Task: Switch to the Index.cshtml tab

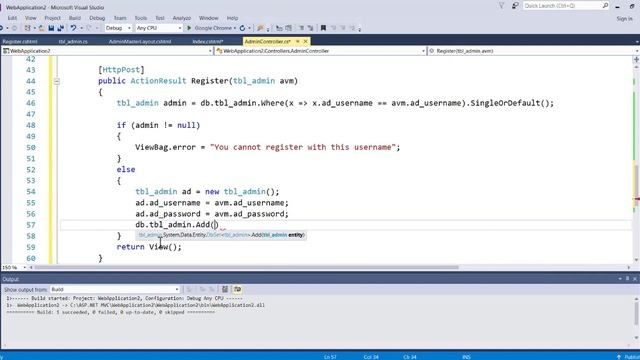Action: tap(208, 41)
